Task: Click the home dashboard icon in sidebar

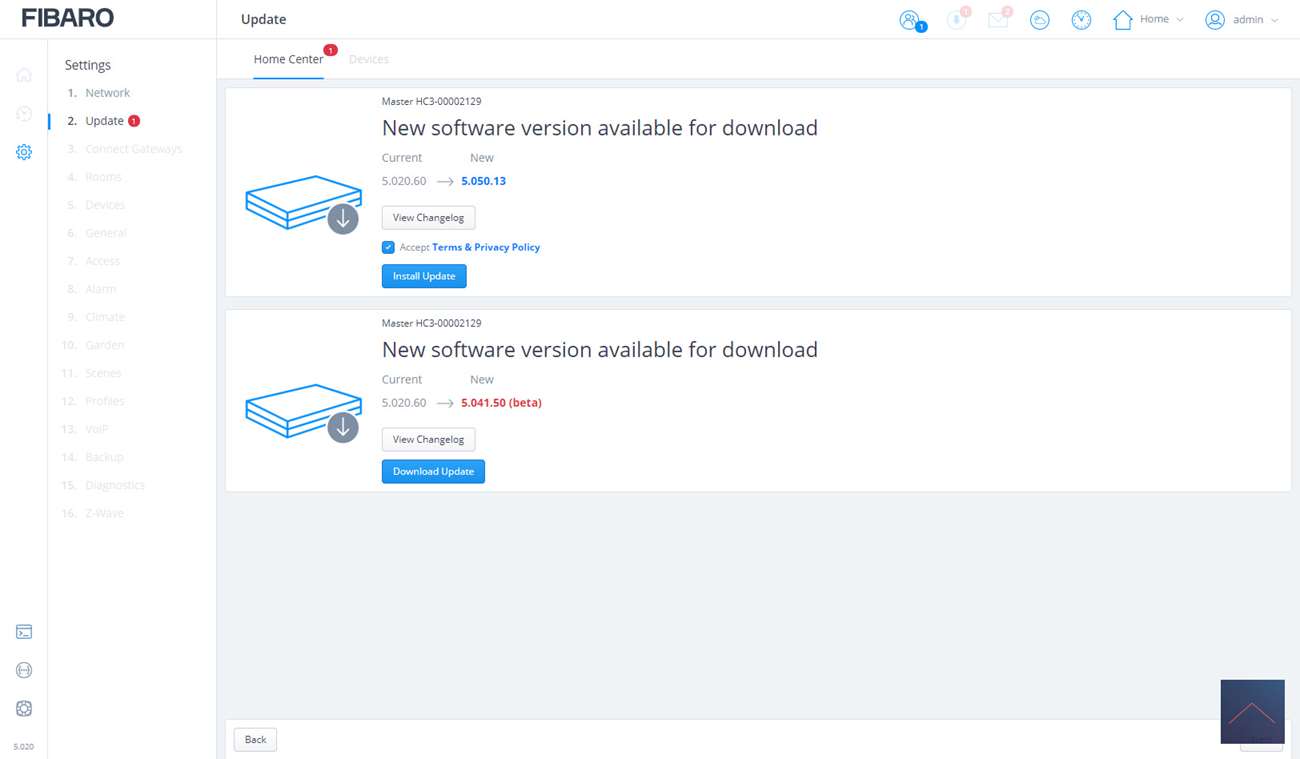Action: [24, 75]
